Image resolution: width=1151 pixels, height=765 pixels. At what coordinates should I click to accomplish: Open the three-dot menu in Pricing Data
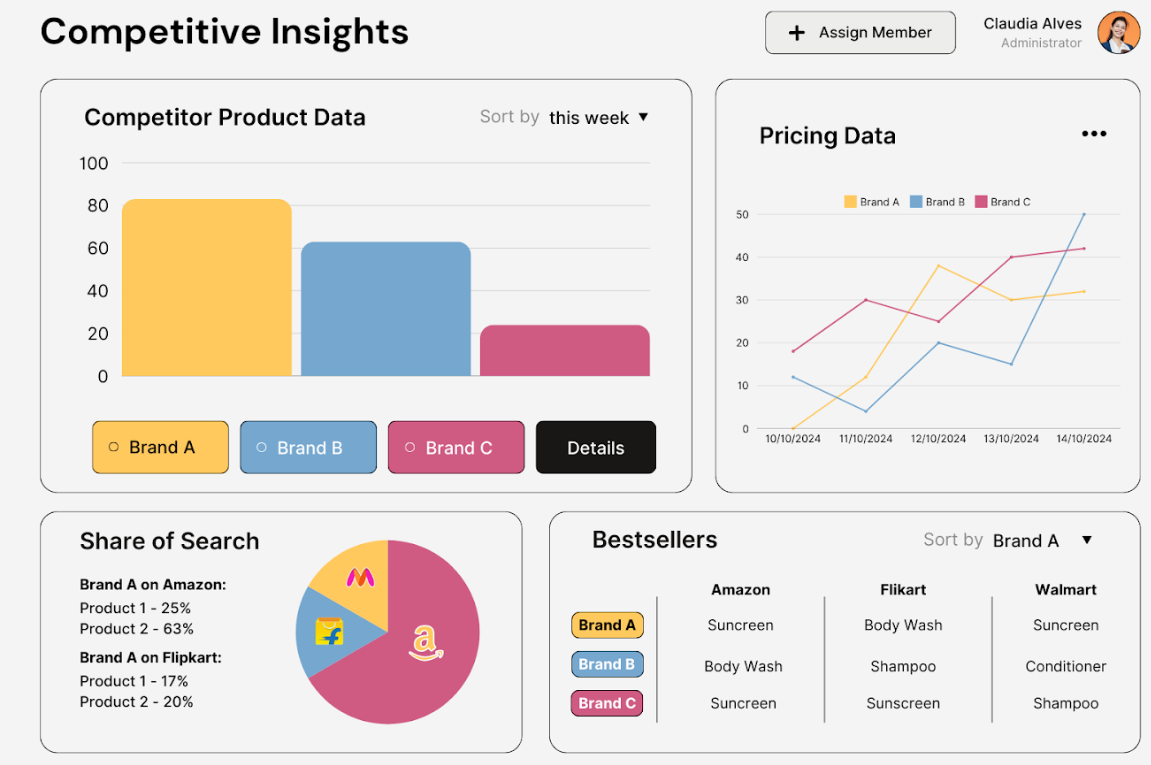pyautogui.click(x=1094, y=134)
